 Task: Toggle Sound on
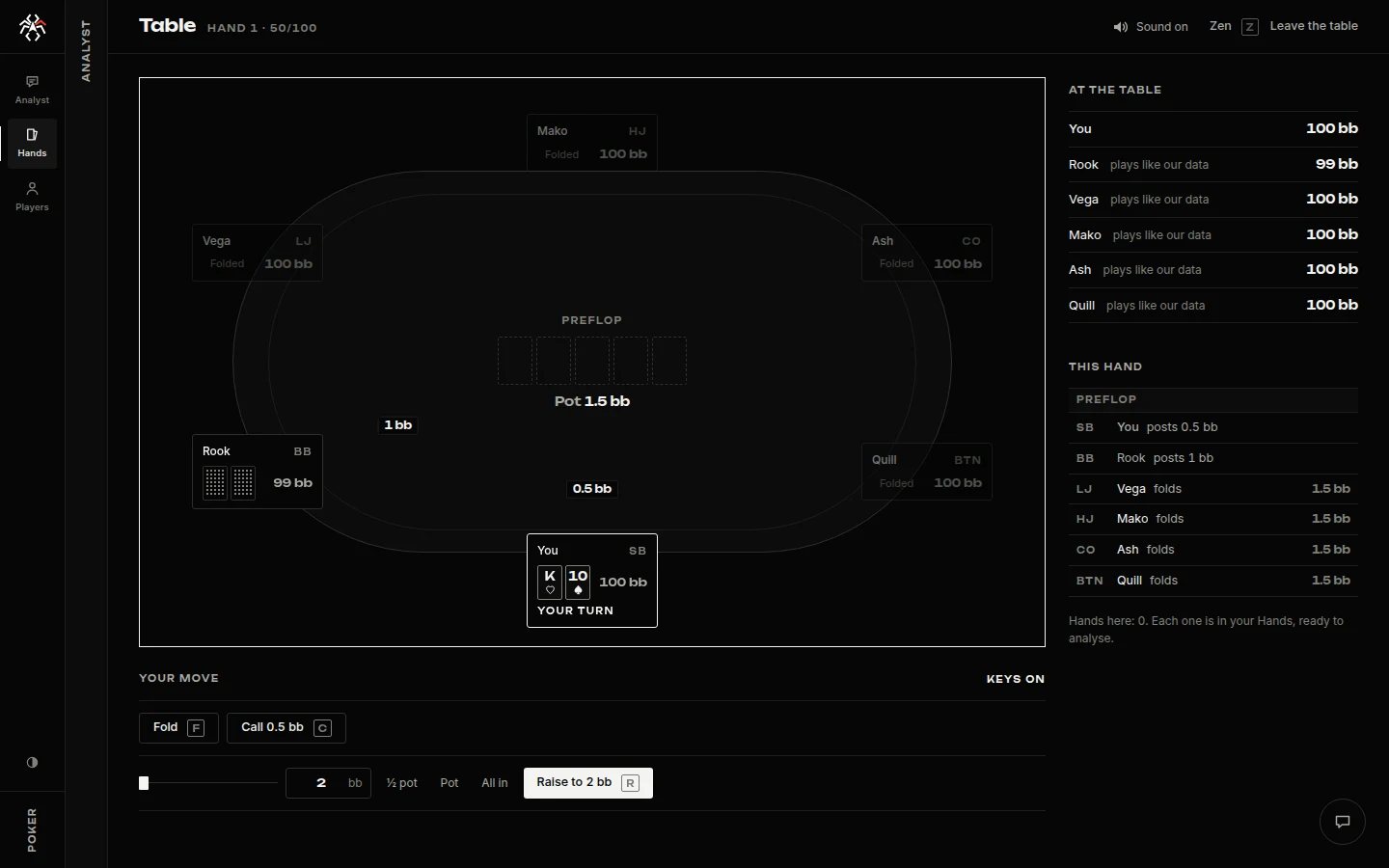click(x=1151, y=27)
